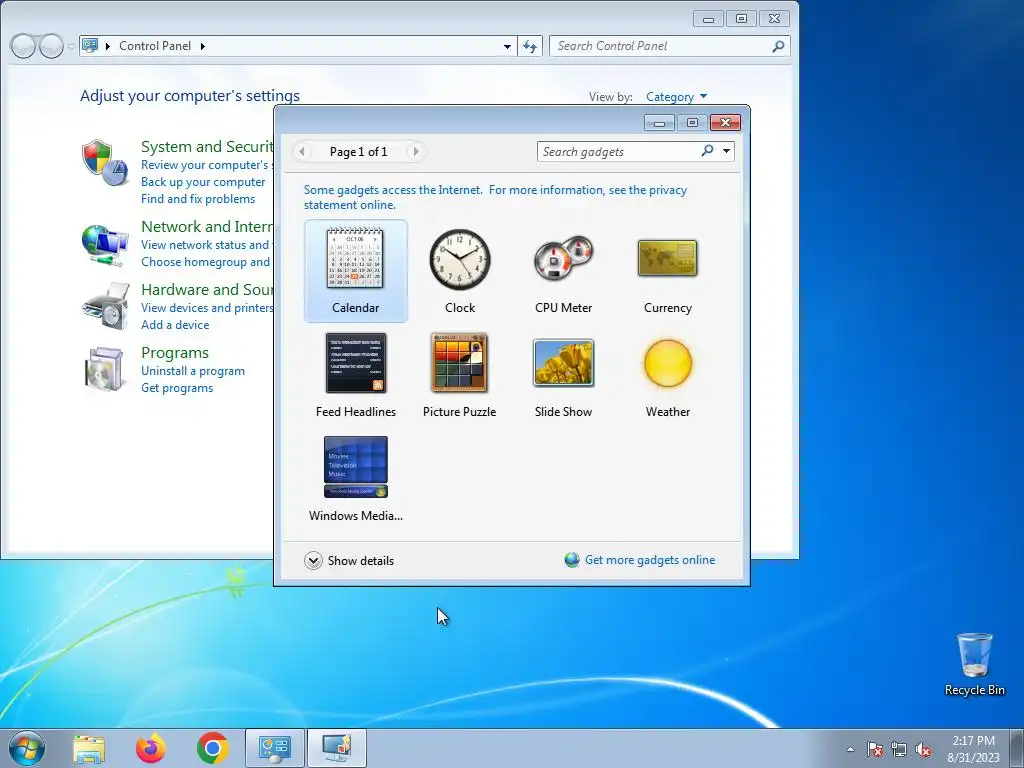Open the View by Category dropdown
This screenshot has height=768, width=1024.
click(677, 97)
